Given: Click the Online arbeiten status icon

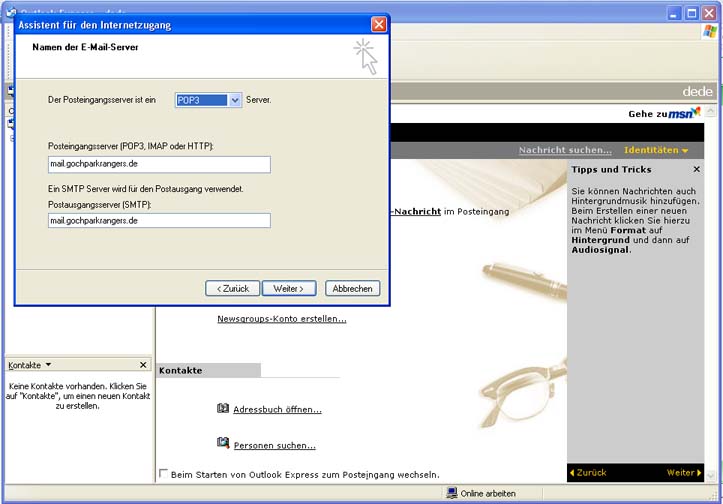Looking at the screenshot, I should (452, 494).
